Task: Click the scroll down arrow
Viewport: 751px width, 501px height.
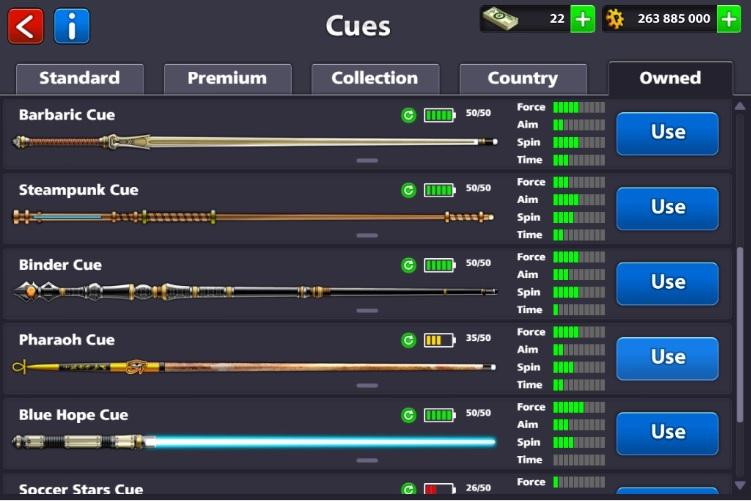Action: coord(740,485)
